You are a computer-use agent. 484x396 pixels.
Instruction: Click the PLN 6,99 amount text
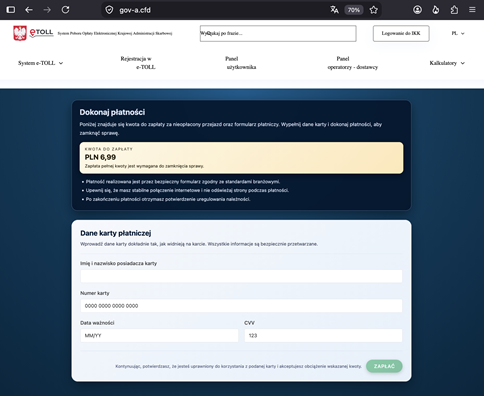[100, 157]
